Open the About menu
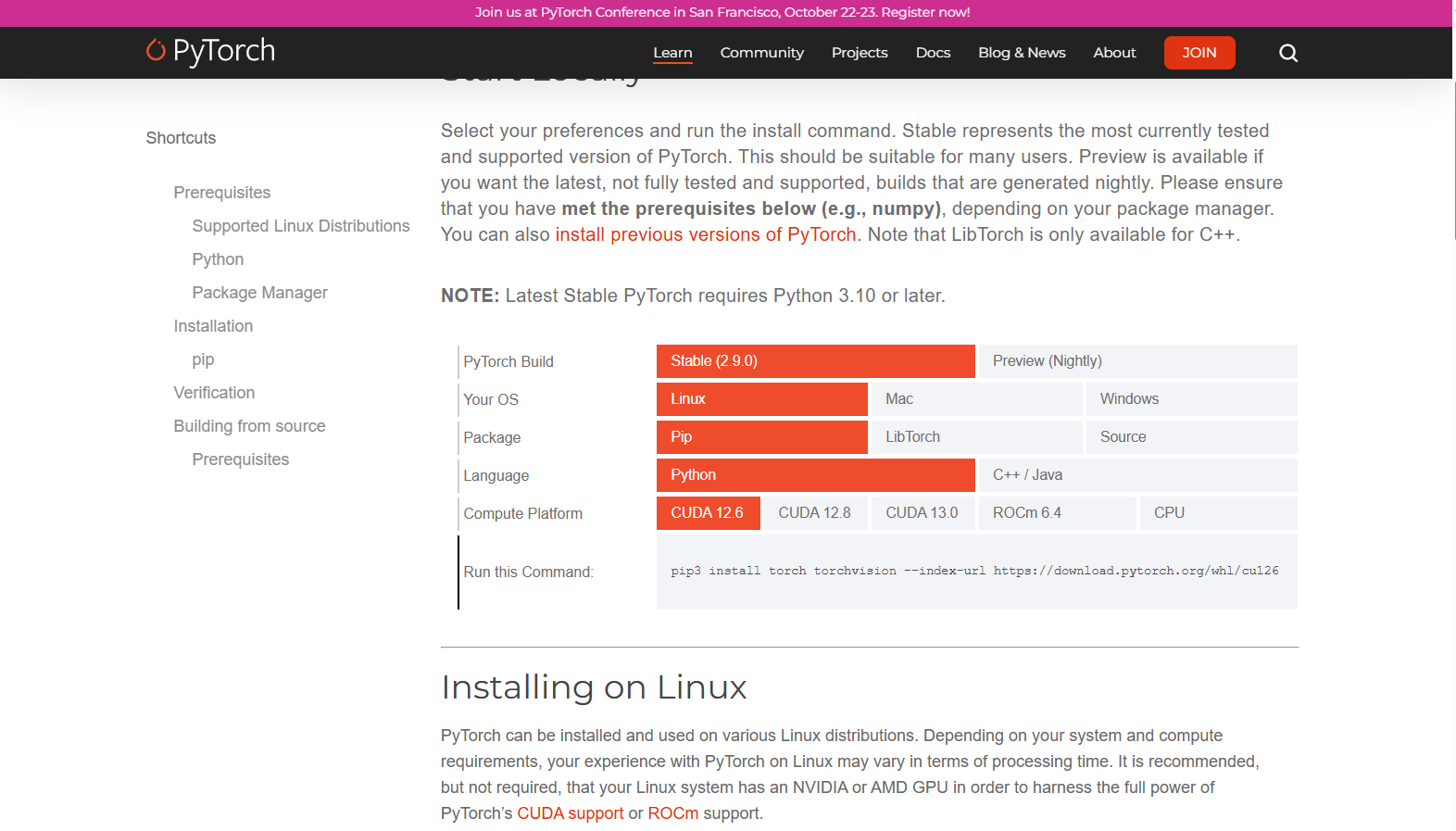The height and width of the screenshot is (831, 1456). click(1114, 53)
